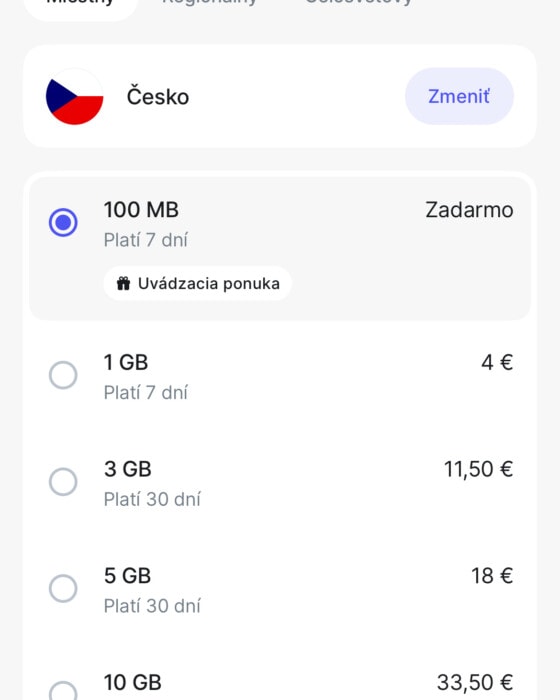Screen dimensions: 560x700
Task: Click the 18 € price
Action: pos(492,576)
